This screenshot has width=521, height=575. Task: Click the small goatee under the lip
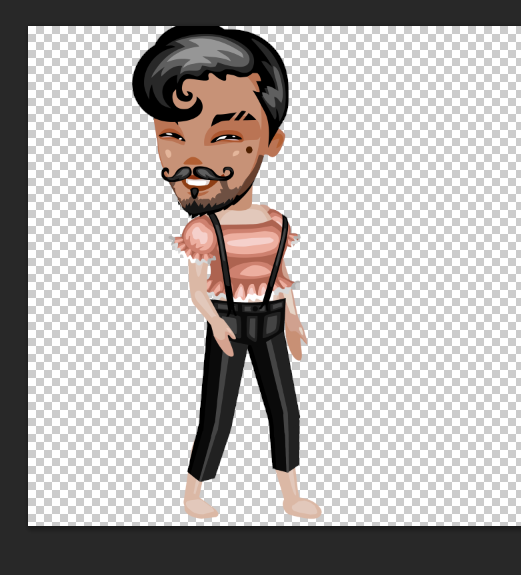point(194,193)
